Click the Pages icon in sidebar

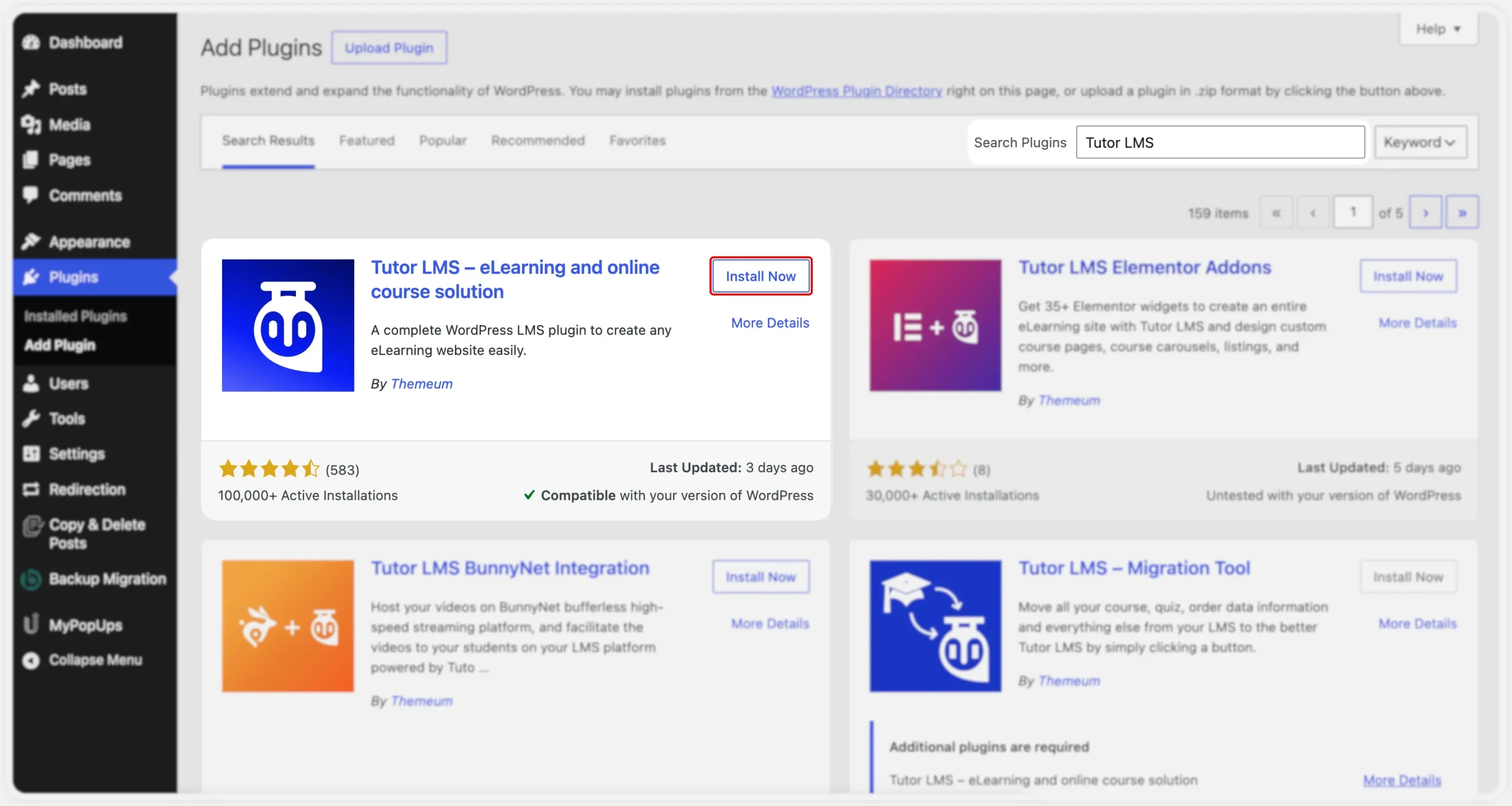pyautogui.click(x=31, y=160)
